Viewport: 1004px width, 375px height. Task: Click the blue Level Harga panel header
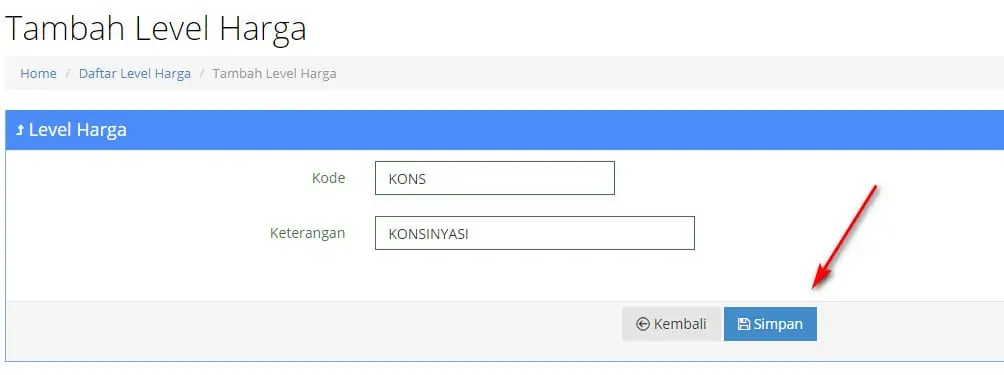click(505, 130)
